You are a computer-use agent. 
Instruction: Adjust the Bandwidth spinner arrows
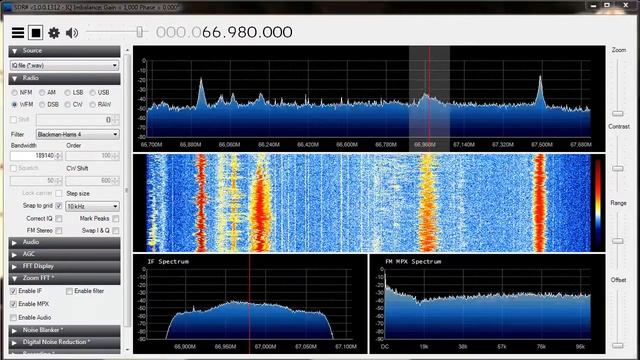(59, 156)
